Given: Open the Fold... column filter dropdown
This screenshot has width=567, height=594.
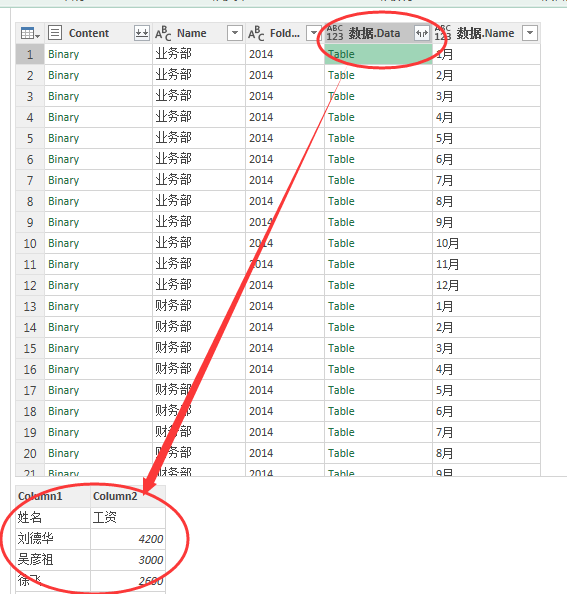Looking at the screenshot, I should (x=314, y=33).
